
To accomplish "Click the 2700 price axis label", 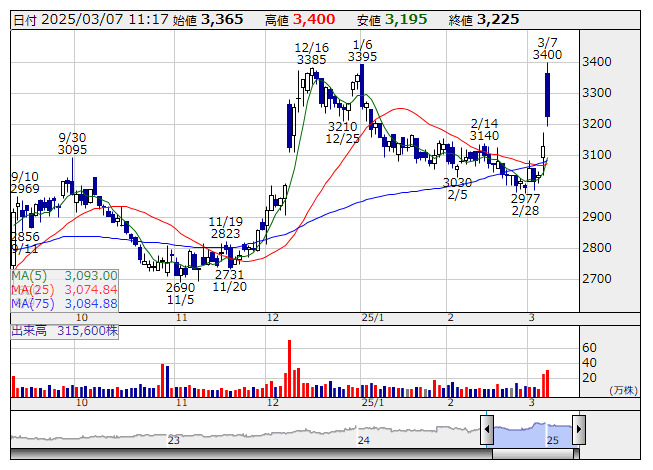I will [x=597, y=279].
